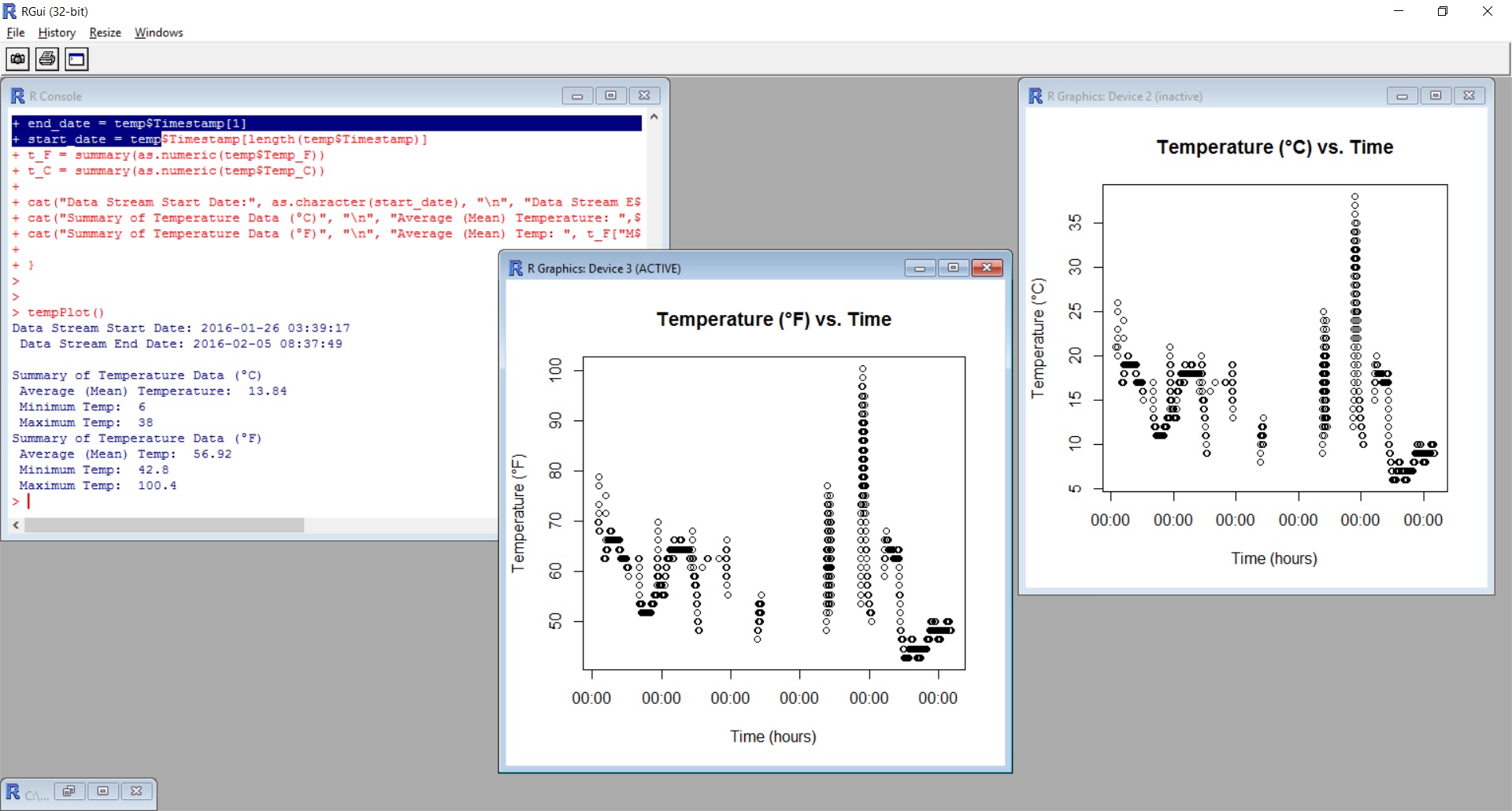
Task: Click the Print toolbar icon
Action: point(47,59)
